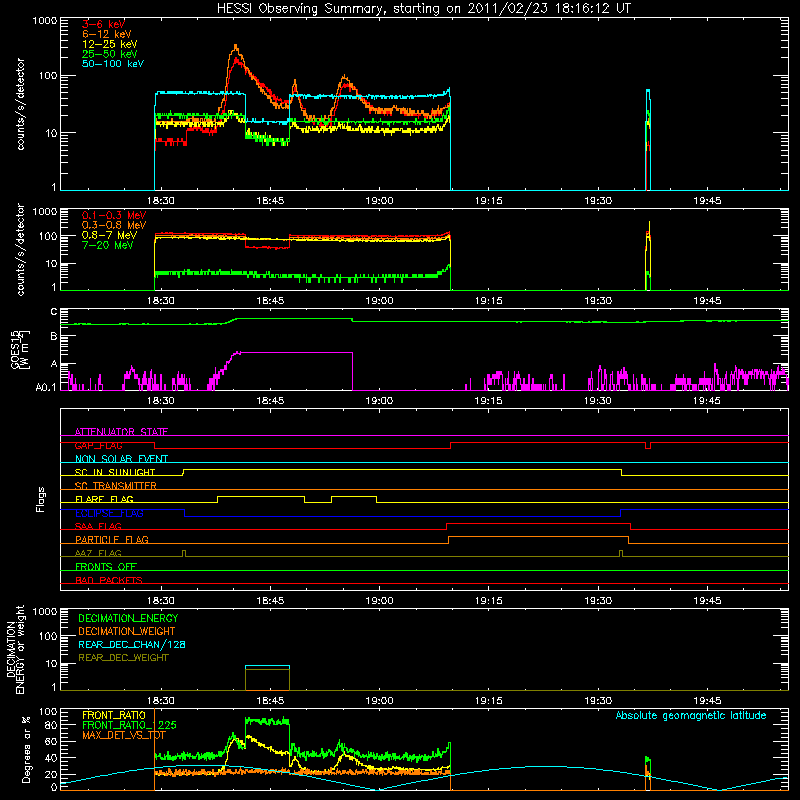Click the 0.3-0.8 MeV legend label

114,225
